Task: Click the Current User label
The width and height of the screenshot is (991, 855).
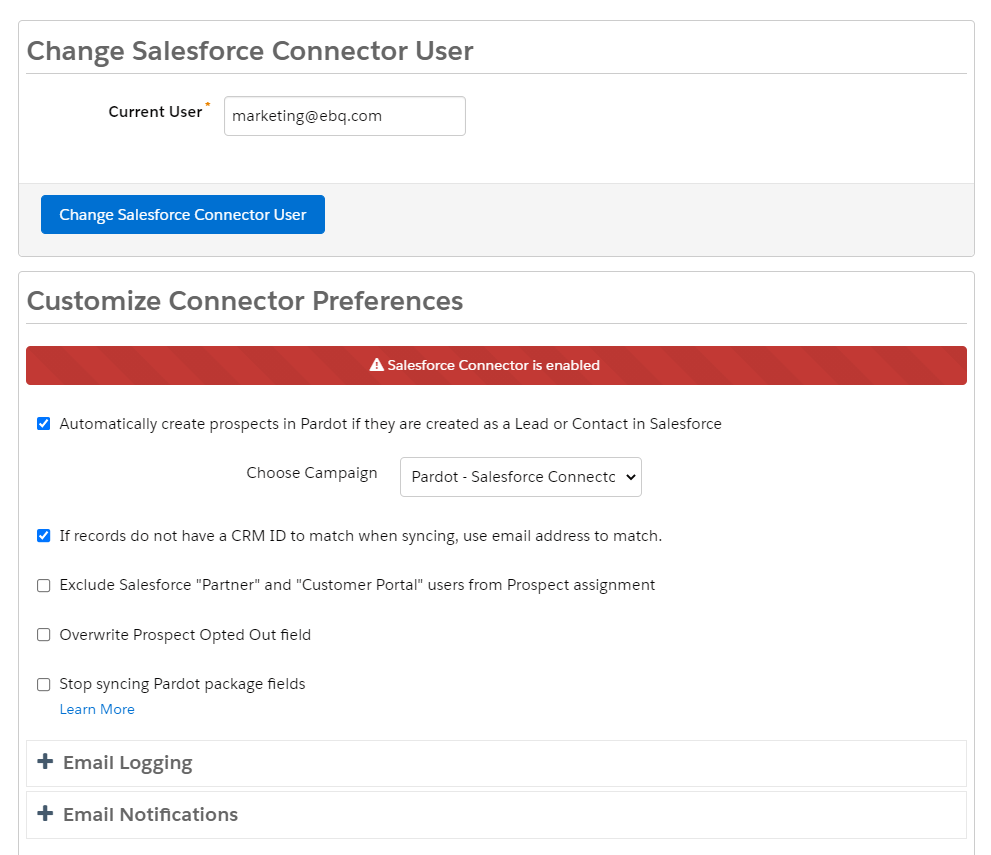Action: [x=155, y=112]
